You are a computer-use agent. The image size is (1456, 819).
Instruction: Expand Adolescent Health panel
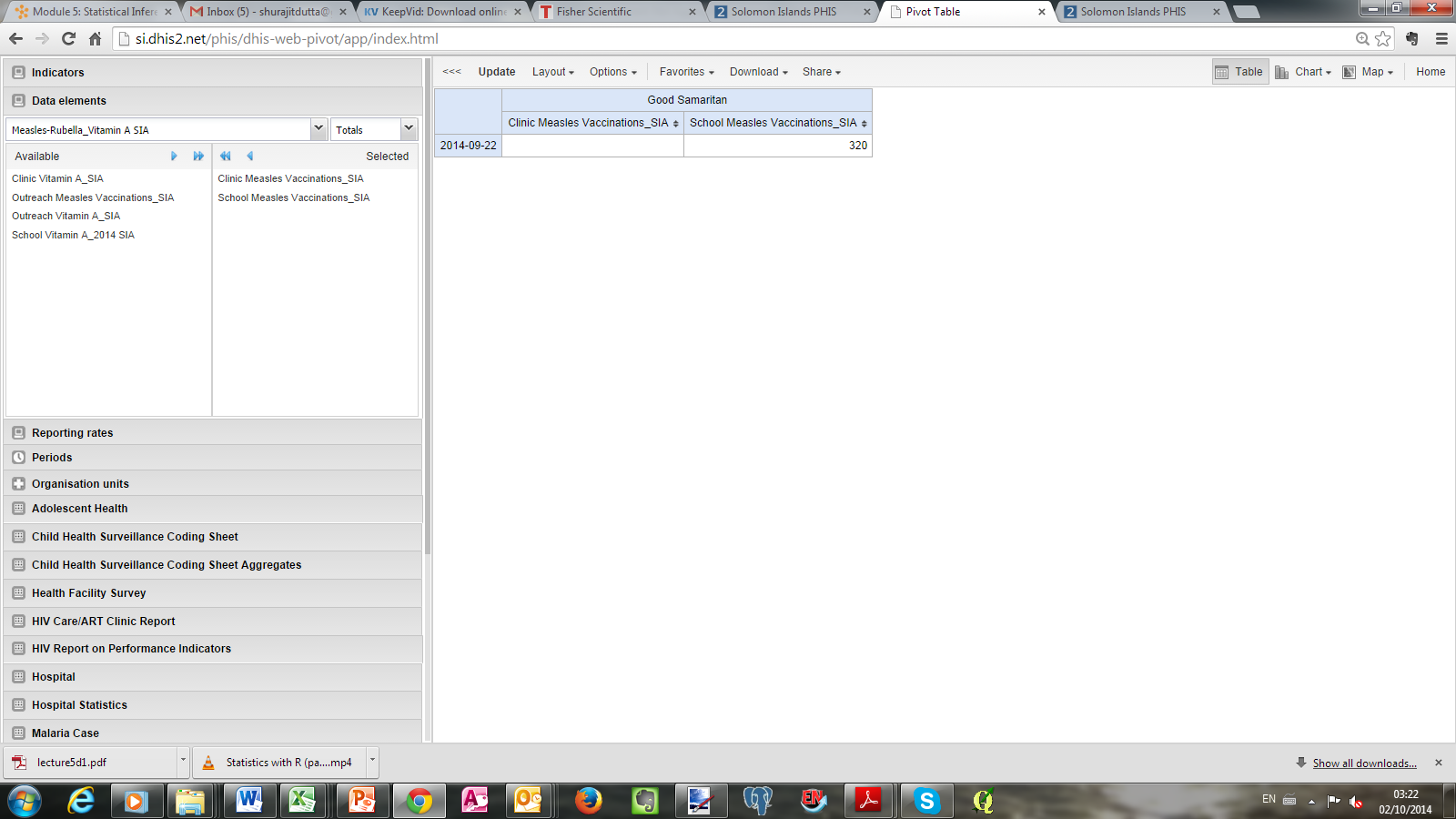(x=213, y=509)
